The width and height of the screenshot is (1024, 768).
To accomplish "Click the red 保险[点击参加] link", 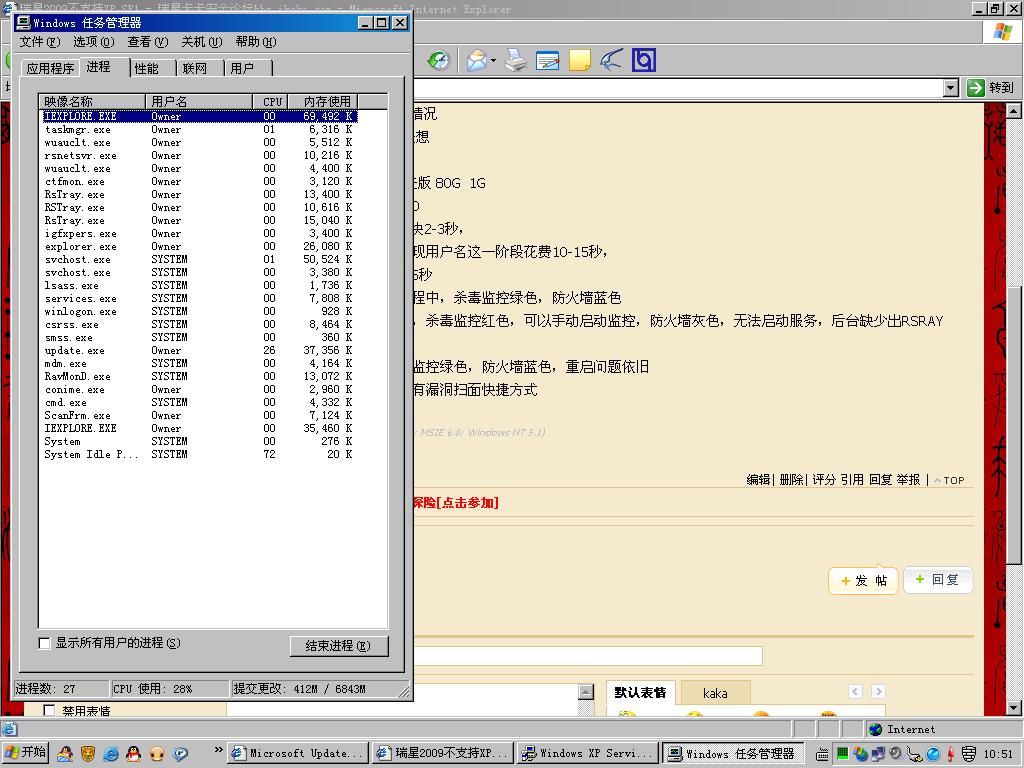I will 456,503.
